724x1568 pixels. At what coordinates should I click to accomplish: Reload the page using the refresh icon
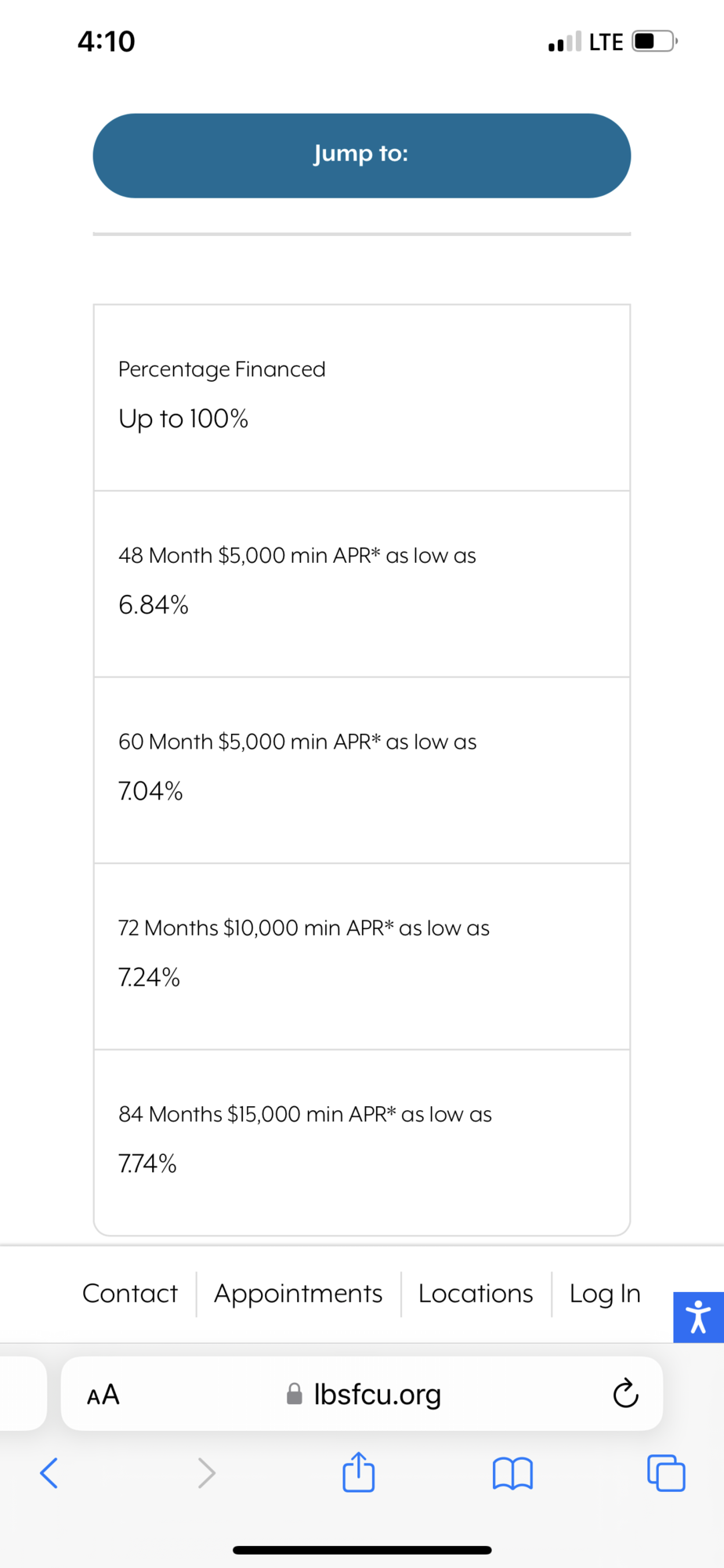point(625,1393)
